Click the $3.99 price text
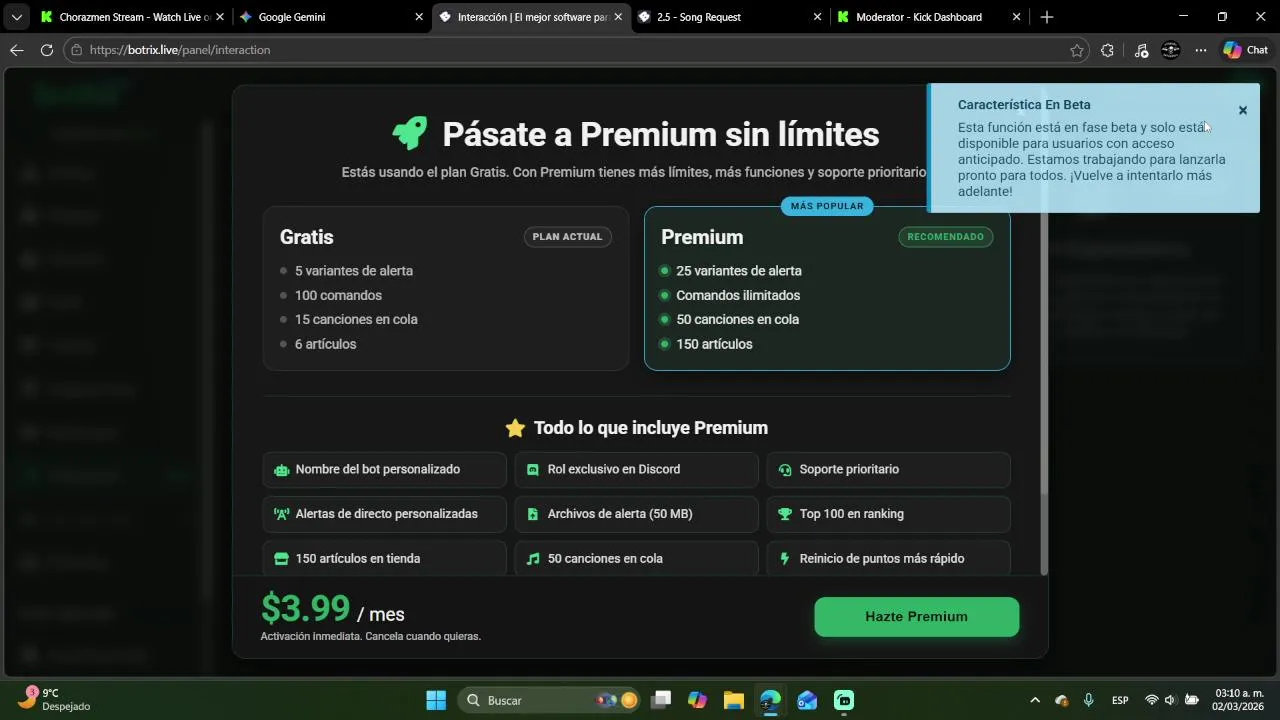Viewport: 1280px width, 720px height. pyautogui.click(x=306, y=608)
